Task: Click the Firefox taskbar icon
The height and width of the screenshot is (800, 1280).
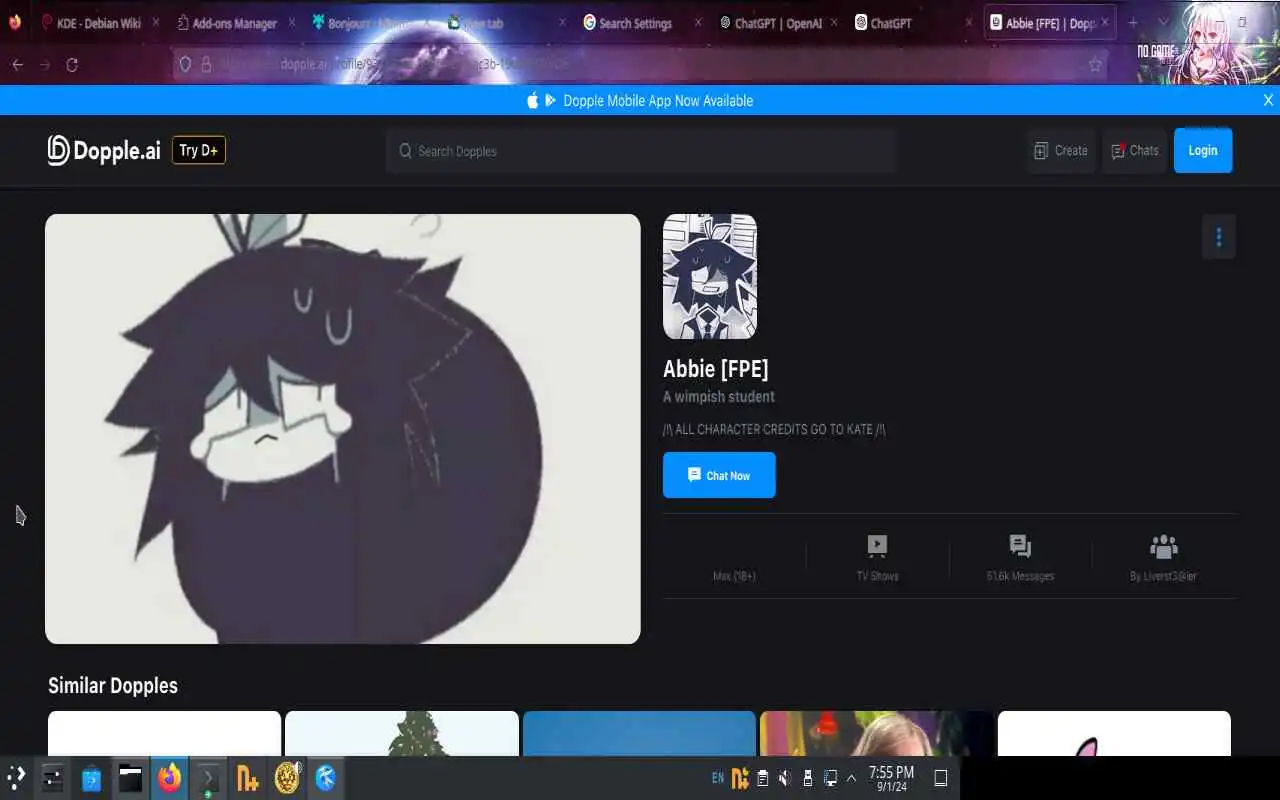Action: coord(169,777)
